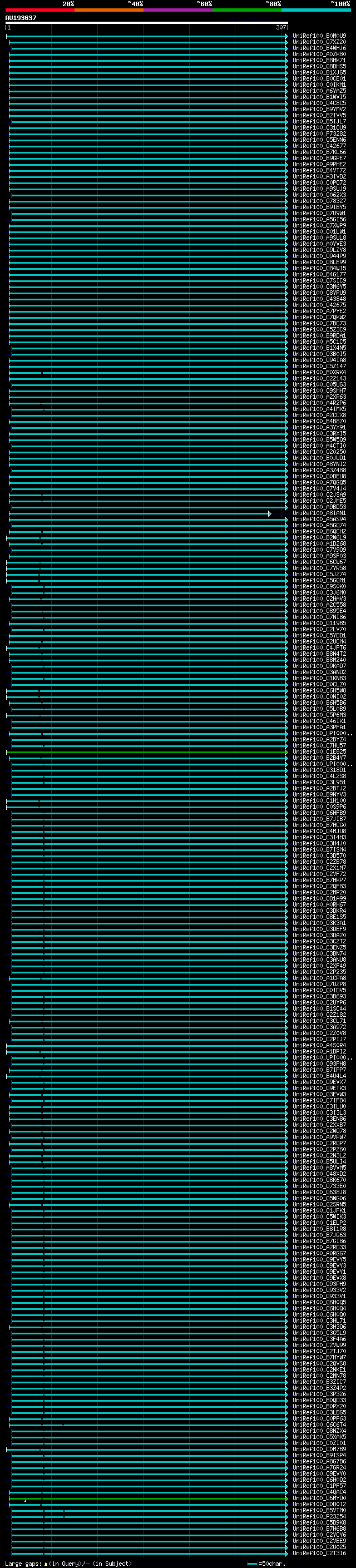Click the red 20% identity color segment
This screenshot has height=1568, width=356.
click(x=40, y=10)
